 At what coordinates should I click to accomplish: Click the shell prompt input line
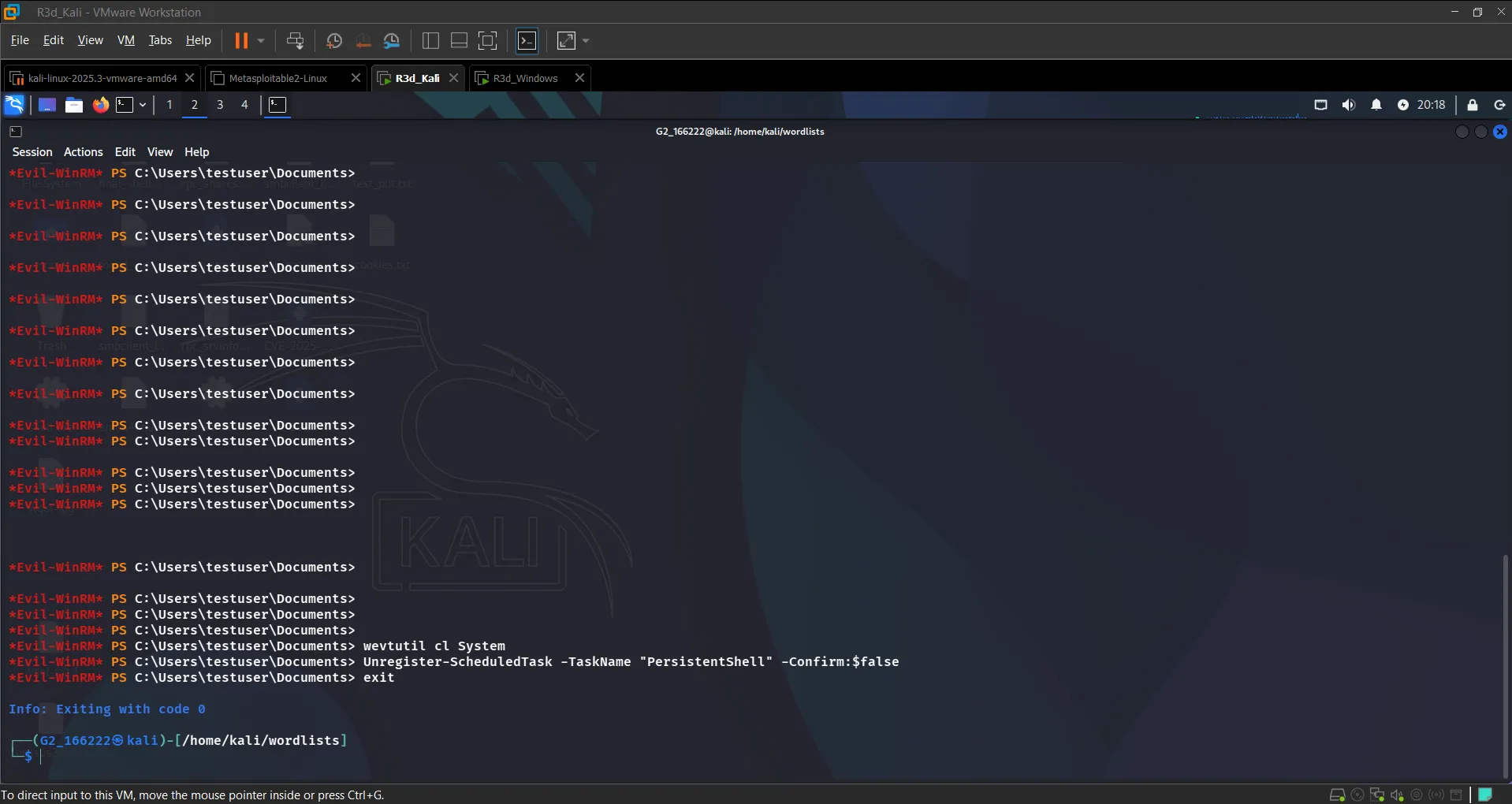tap(41, 756)
